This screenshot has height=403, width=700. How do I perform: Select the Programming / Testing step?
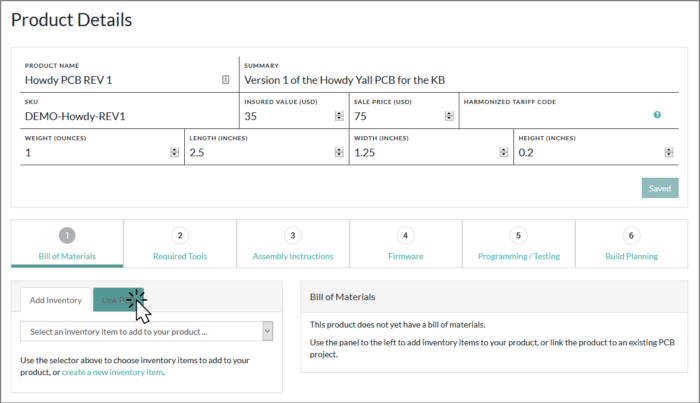(x=518, y=245)
